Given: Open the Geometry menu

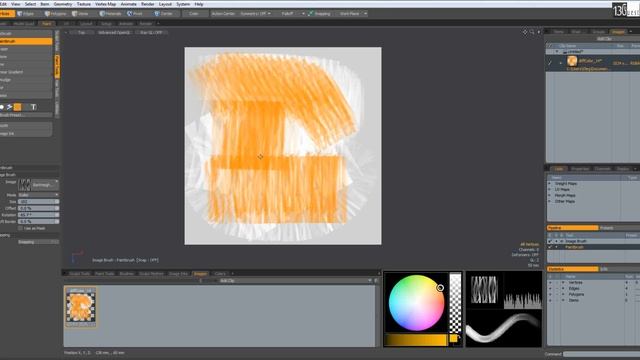Looking at the screenshot, I should 63,4.
